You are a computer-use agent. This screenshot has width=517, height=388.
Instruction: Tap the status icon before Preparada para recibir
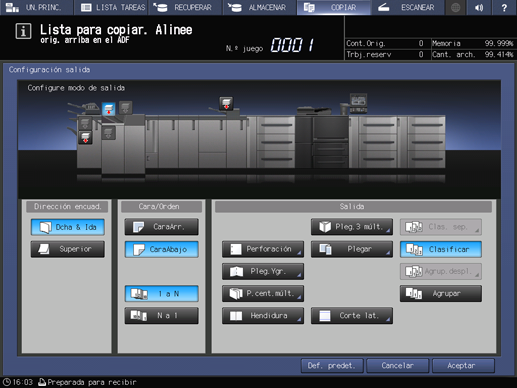[42, 382]
